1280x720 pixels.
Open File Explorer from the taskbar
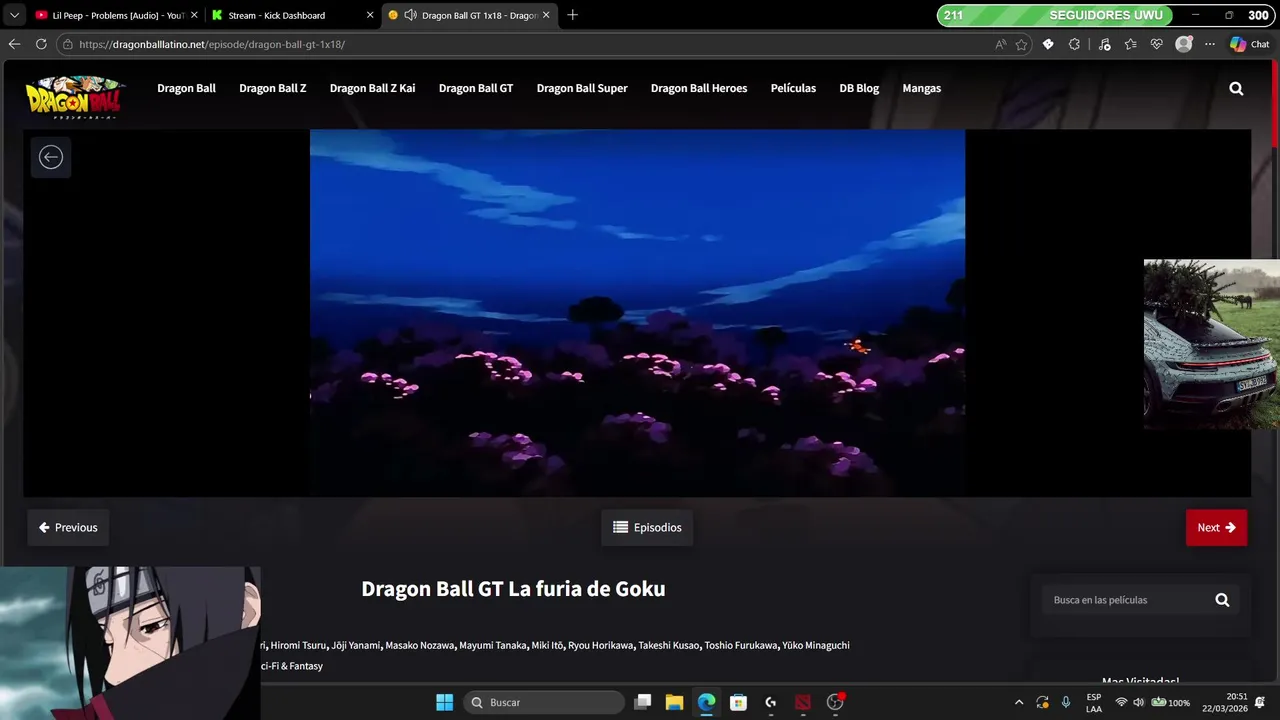click(674, 702)
